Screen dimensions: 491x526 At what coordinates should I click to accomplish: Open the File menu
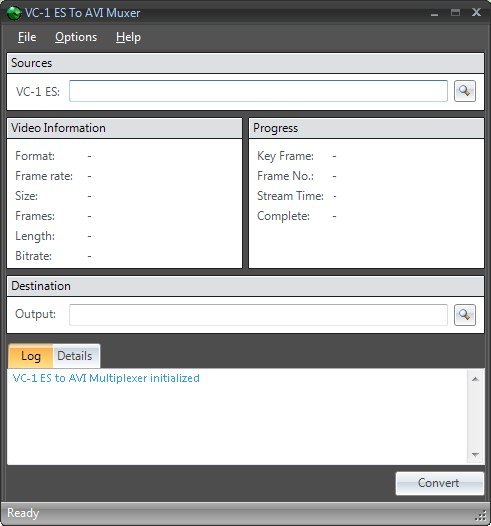27,37
